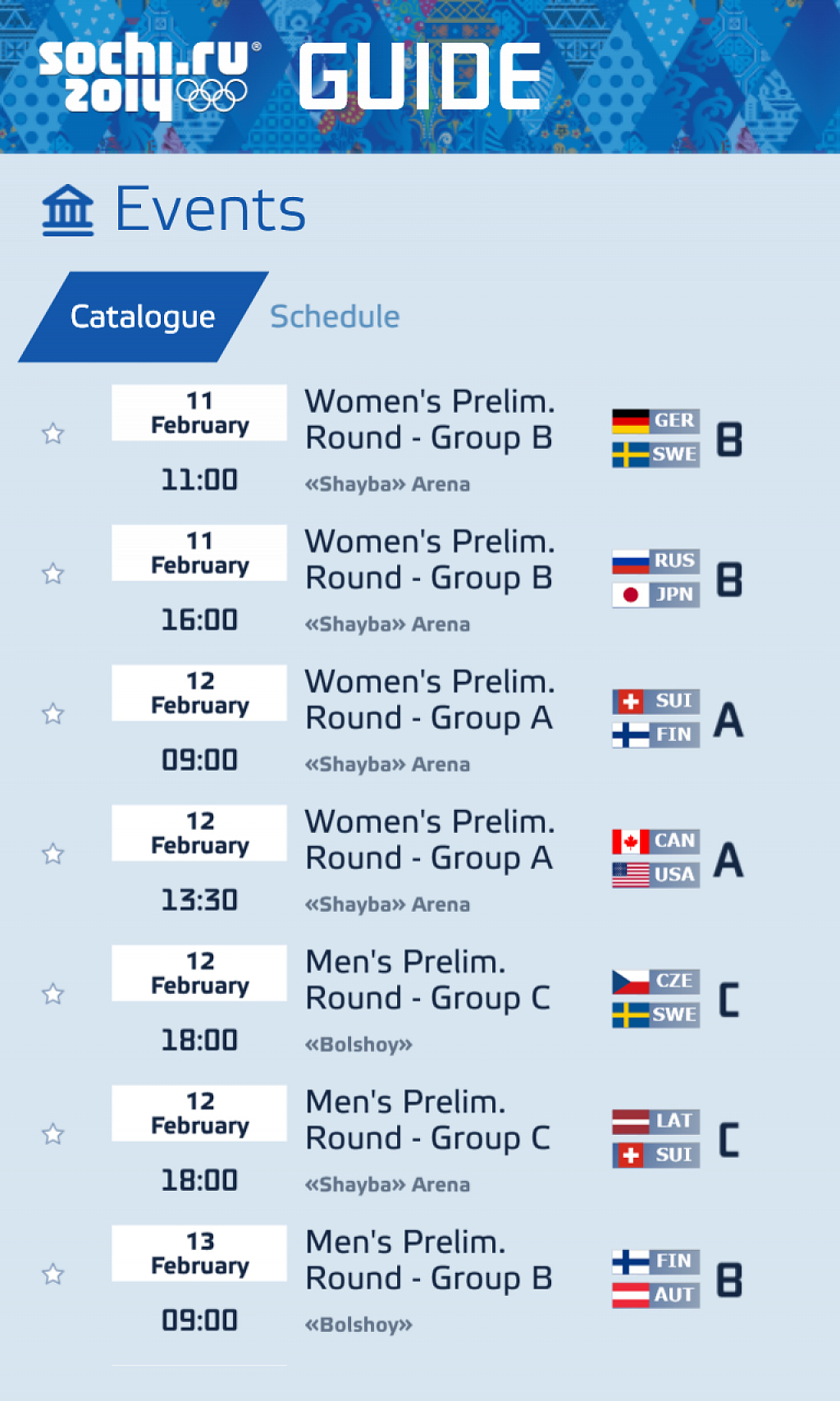Tap the GUIDE header title
Viewport: 840px width, 1401px height.
click(x=419, y=77)
